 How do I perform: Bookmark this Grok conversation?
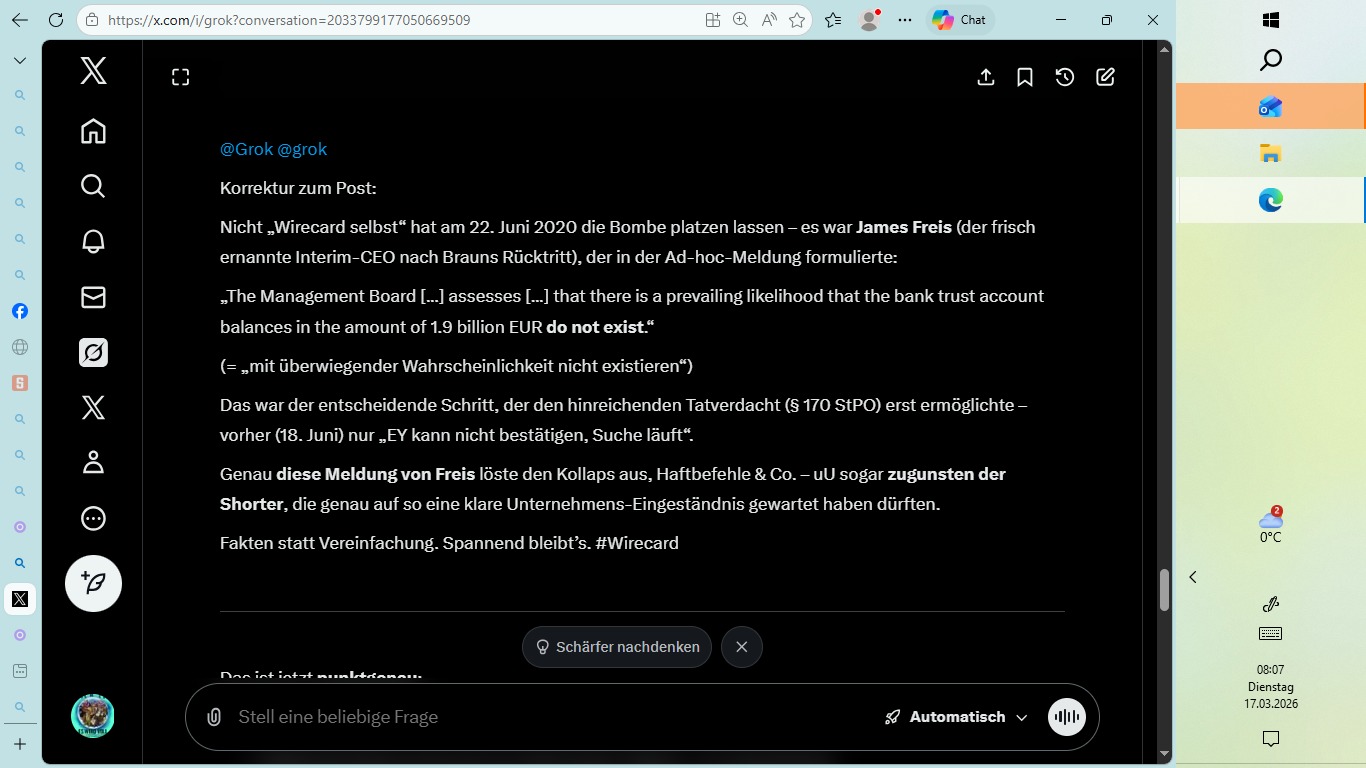[1025, 76]
